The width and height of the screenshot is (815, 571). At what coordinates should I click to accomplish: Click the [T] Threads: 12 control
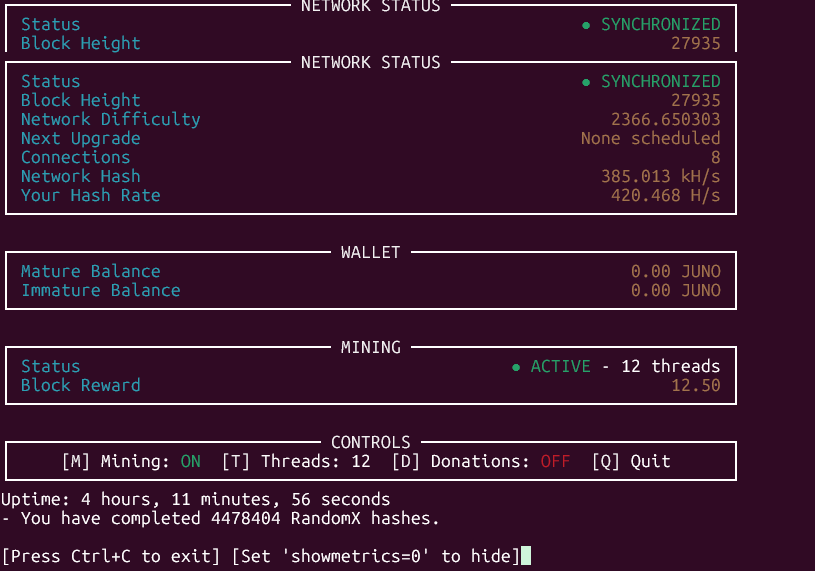pos(296,461)
